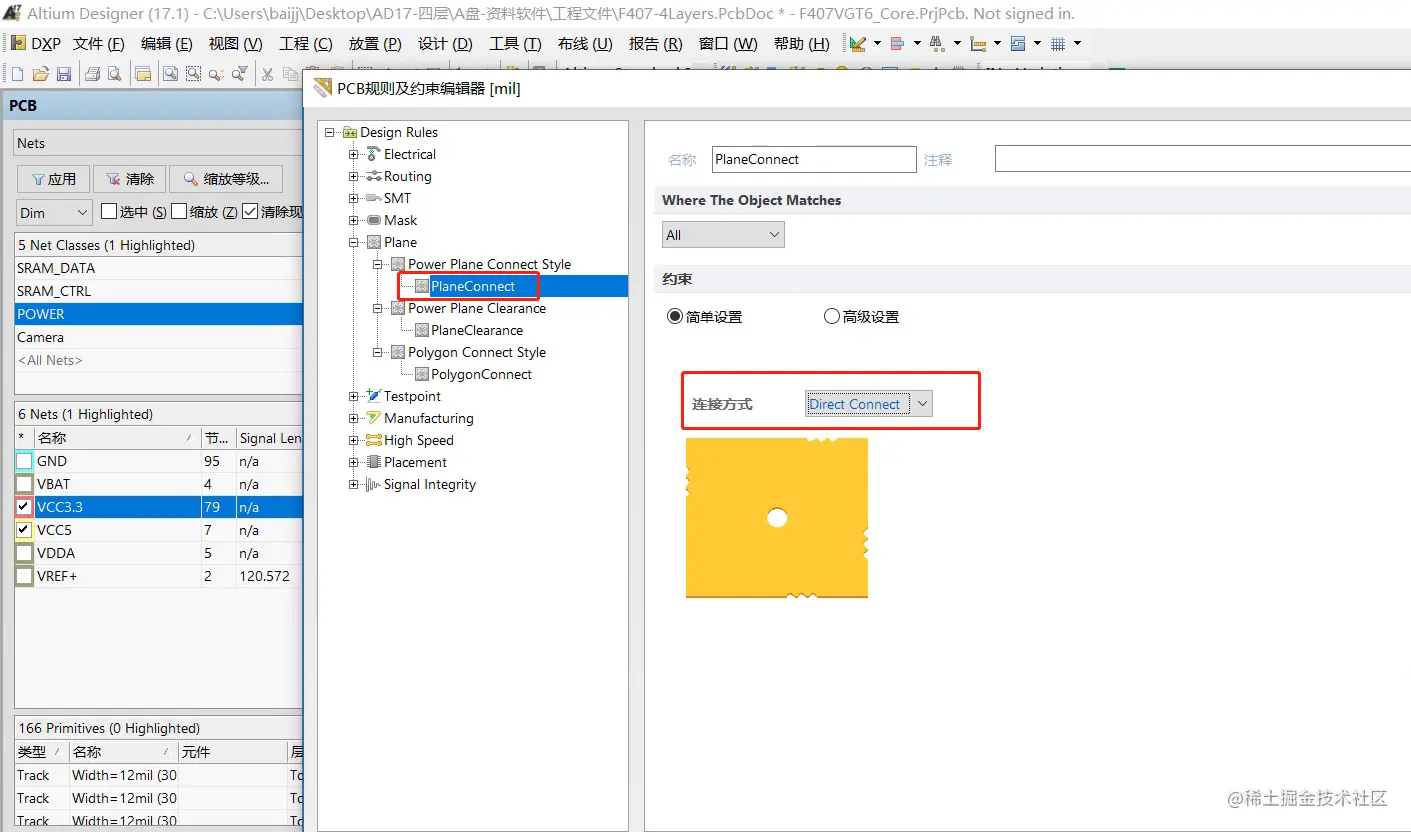Click the 应用 filter button

tap(54, 179)
